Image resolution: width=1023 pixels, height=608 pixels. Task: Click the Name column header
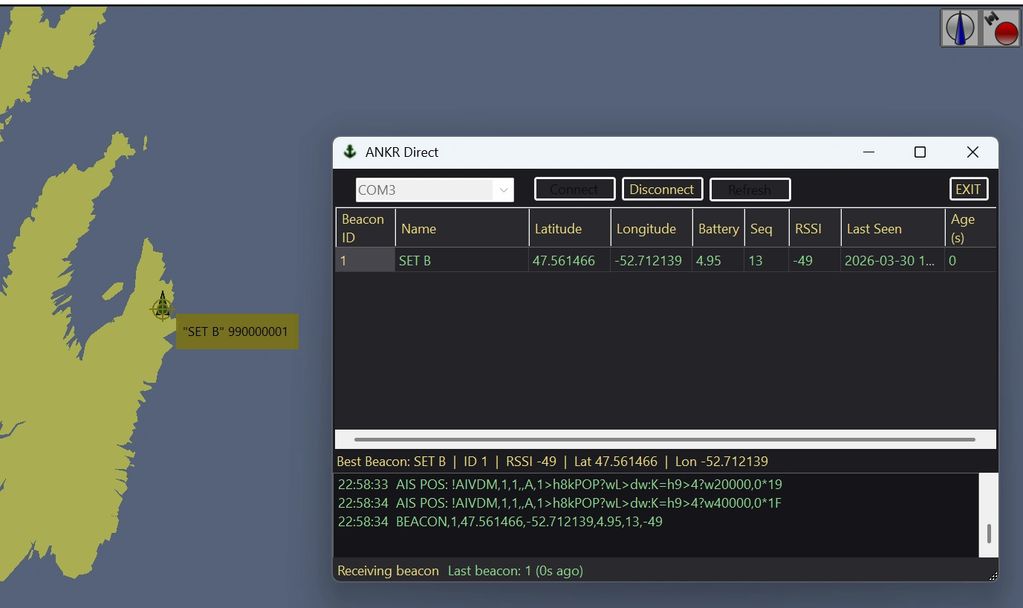click(419, 229)
